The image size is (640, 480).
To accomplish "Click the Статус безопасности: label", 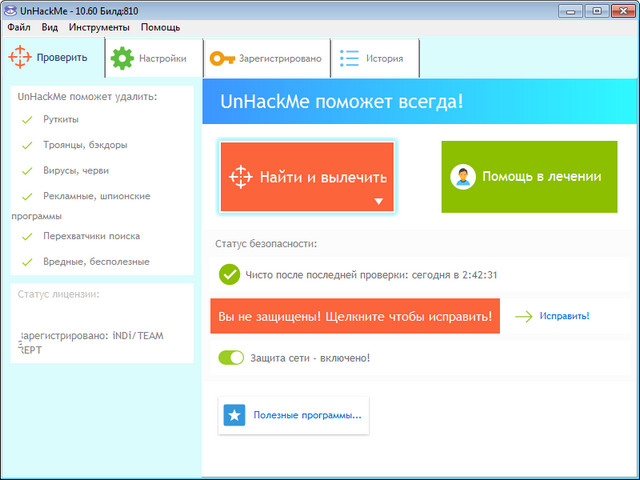I will [266, 244].
